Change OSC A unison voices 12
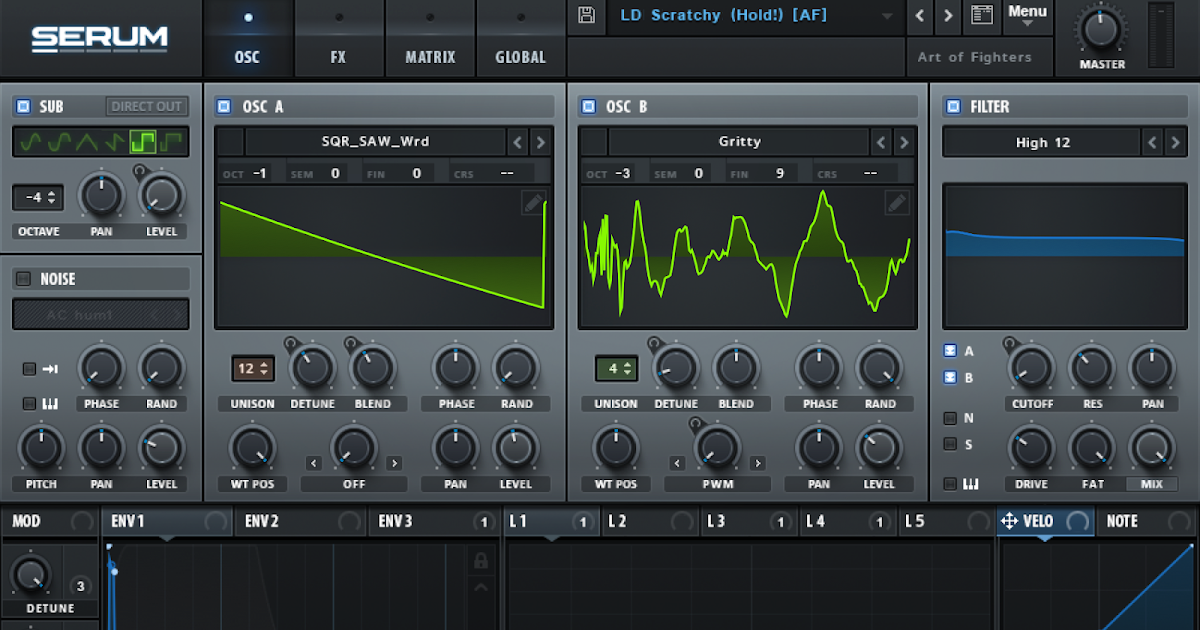1200x630 pixels. click(x=252, y=368)
